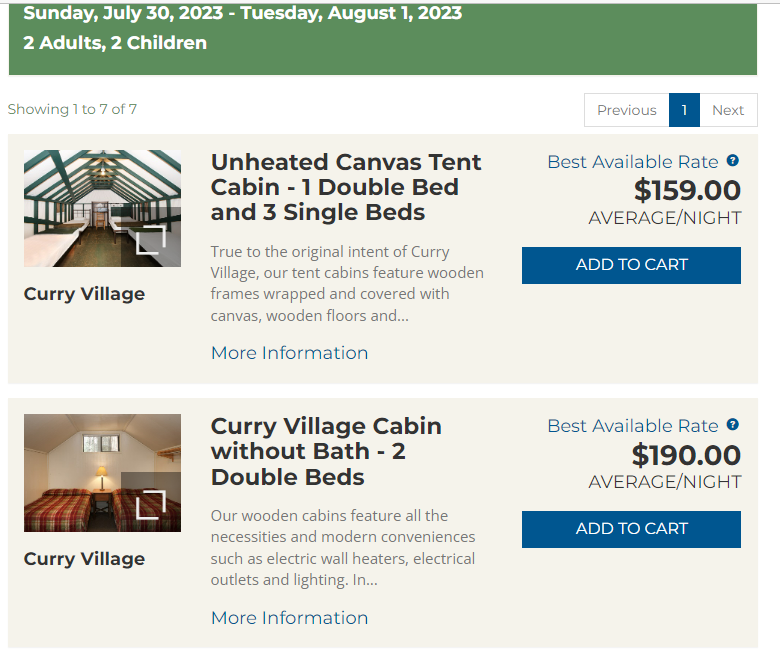This screenshot has height=650, width=780.
Task: Open the Curry Village Cabin without Bath title
Action: point(325,451)
